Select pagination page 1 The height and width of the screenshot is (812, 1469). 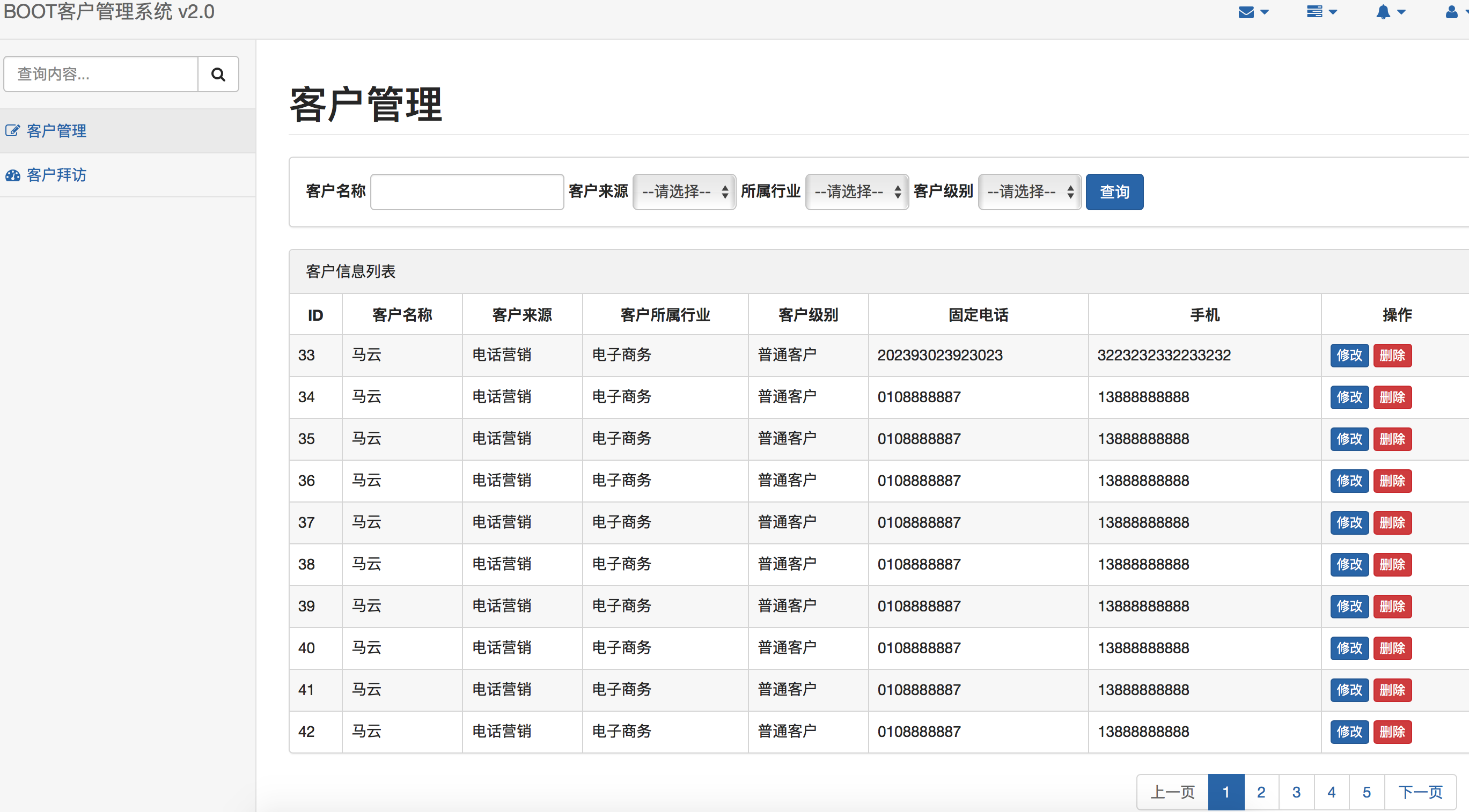click(1226, 792)
